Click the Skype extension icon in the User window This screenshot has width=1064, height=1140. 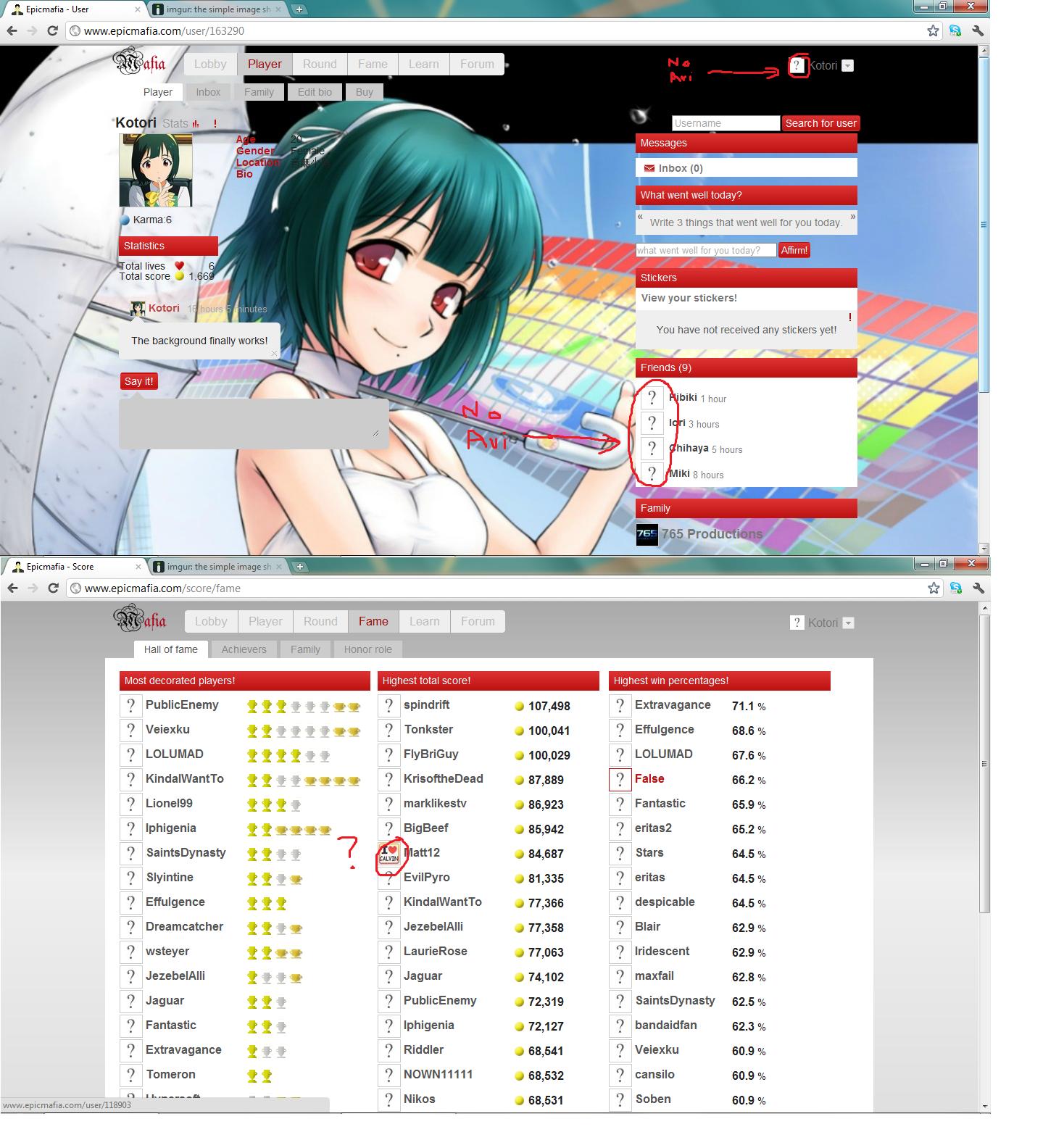(x=955, y=31)
